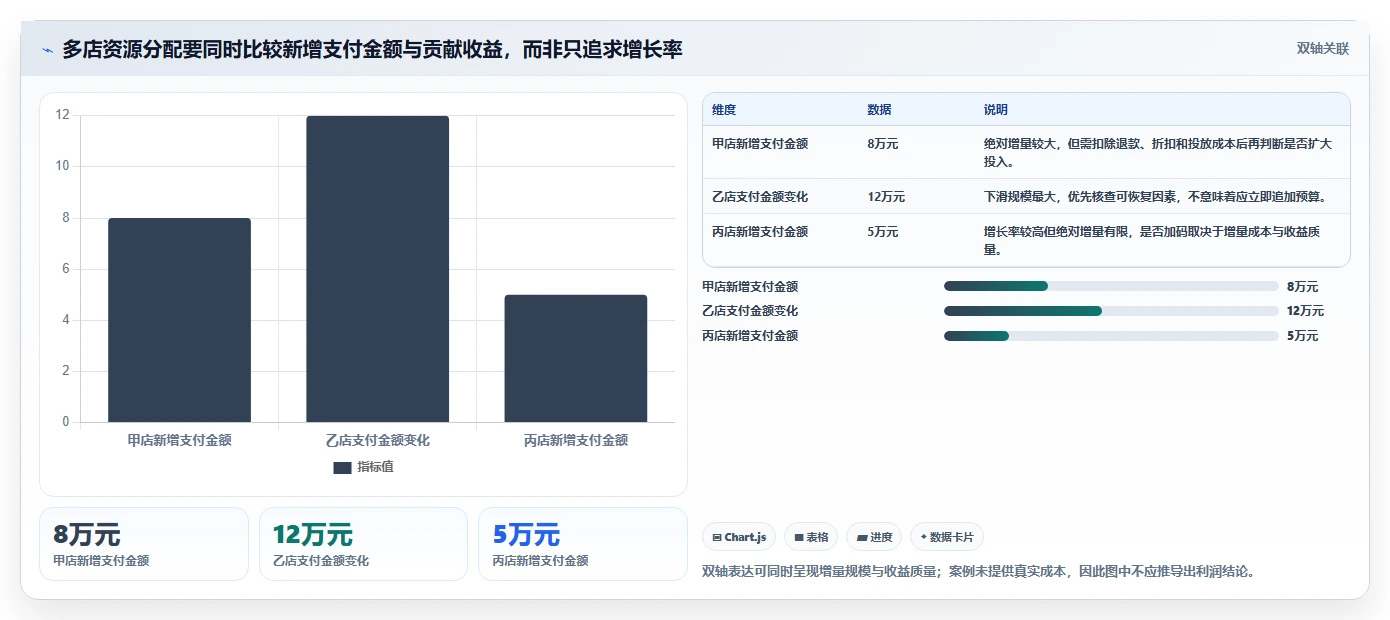Click the 绝对增量较大 description text

(1158, 152)
